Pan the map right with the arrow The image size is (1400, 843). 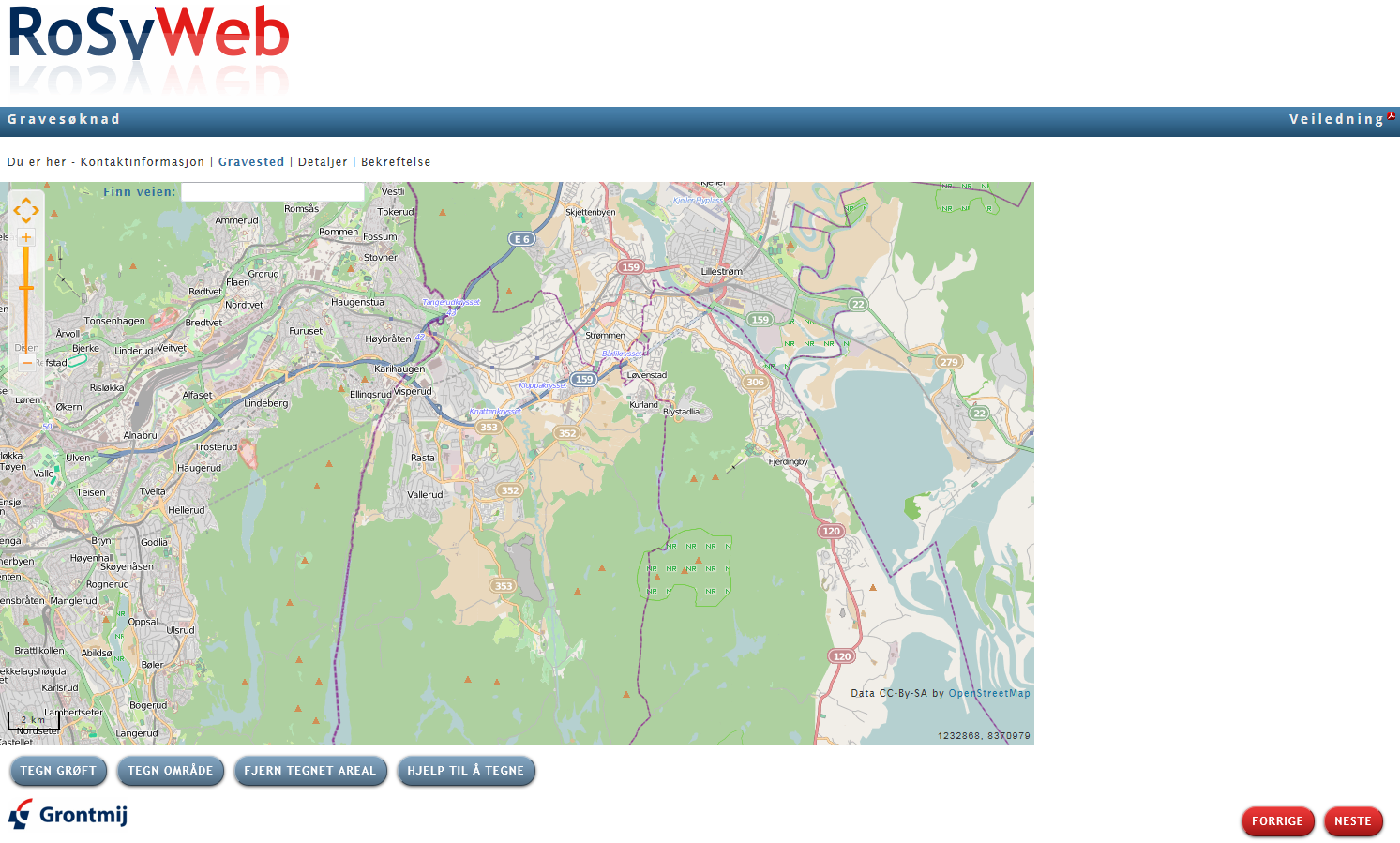(36, 210)
